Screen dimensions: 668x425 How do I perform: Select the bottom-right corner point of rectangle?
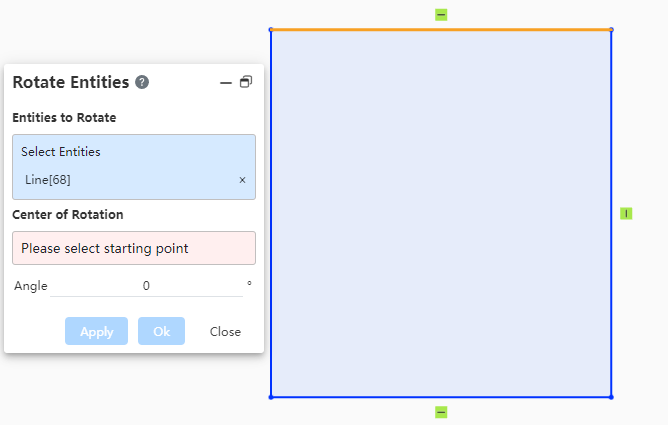[x=611, y=397]
